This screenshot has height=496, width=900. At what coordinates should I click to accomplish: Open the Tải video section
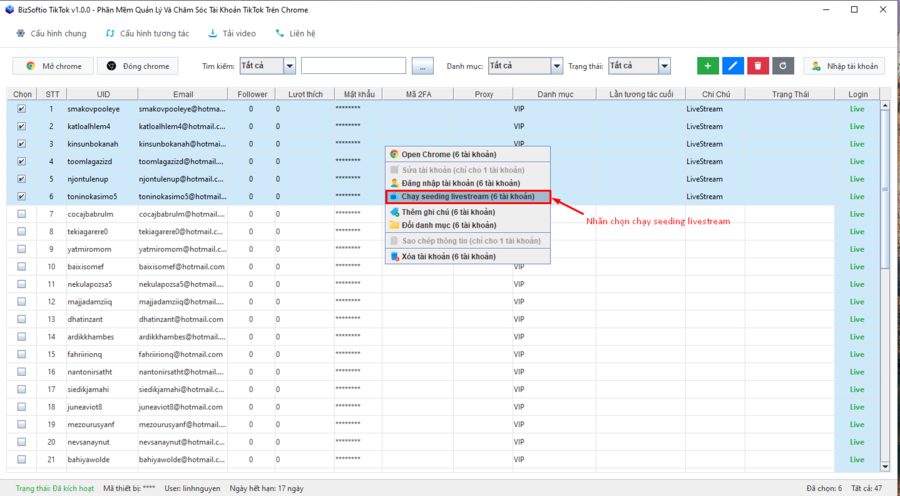coord(231,33)
